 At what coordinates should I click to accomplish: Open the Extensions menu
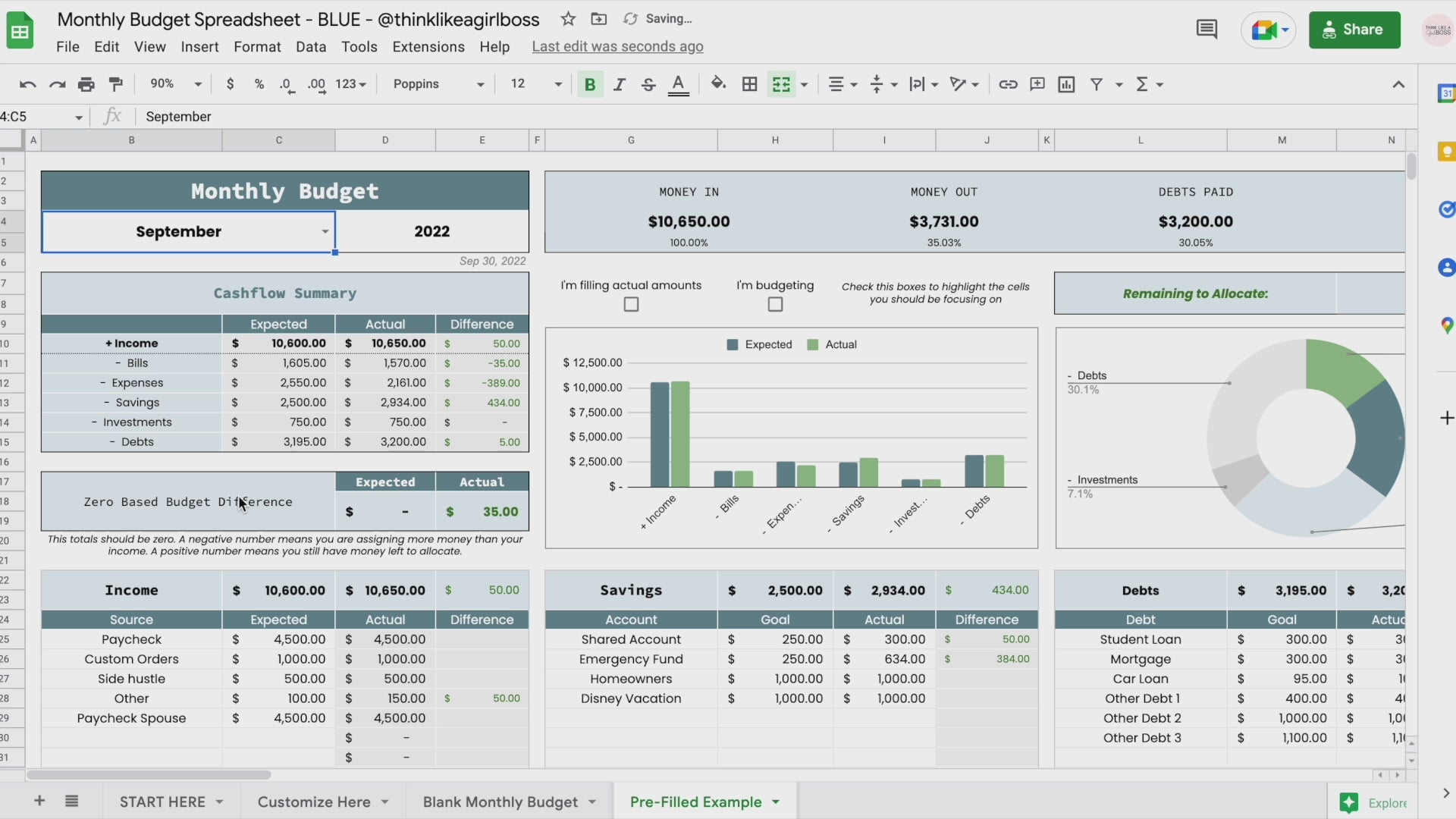point(428,47)
